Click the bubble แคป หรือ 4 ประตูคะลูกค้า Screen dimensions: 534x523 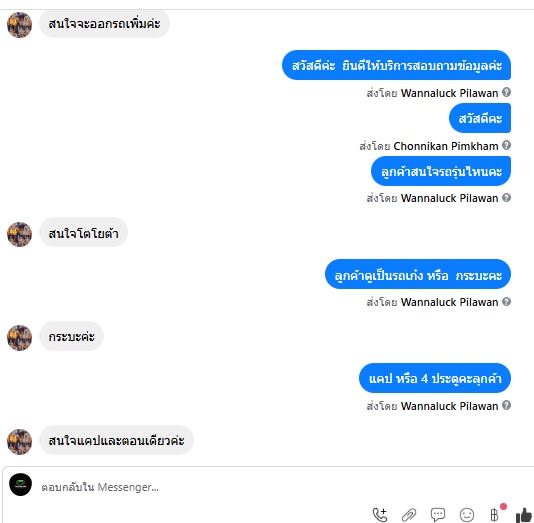[435, 378]
